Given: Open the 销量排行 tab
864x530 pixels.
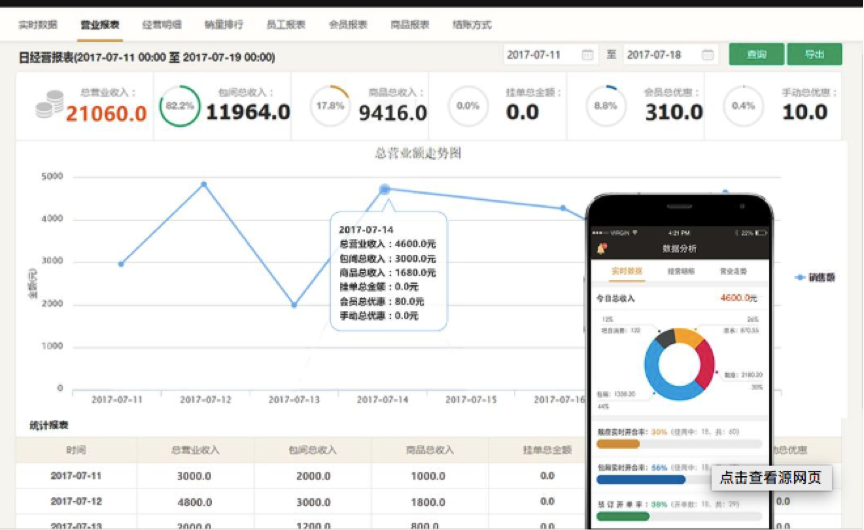Looking at the screenshot, I should tap(224, 25).
